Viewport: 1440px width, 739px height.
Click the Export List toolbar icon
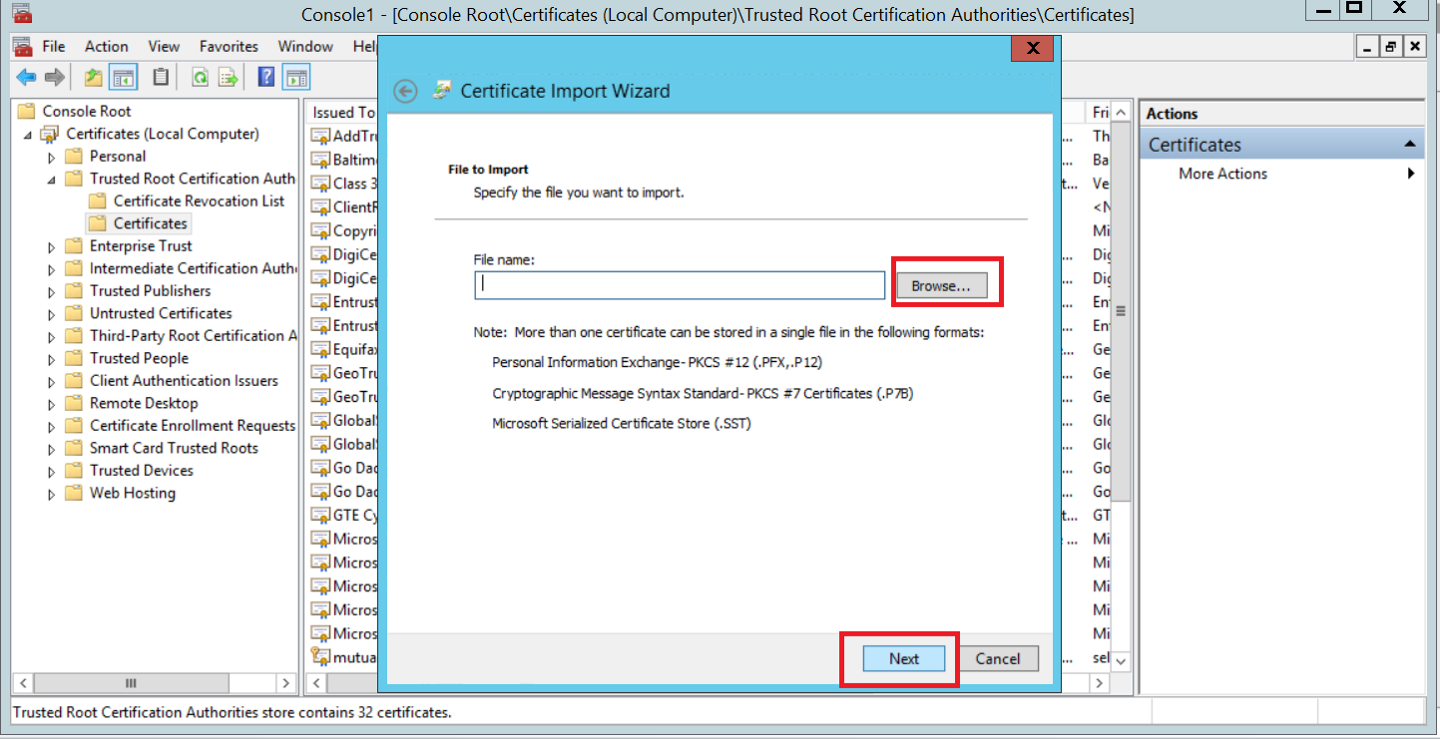click(x=228, y=78)
